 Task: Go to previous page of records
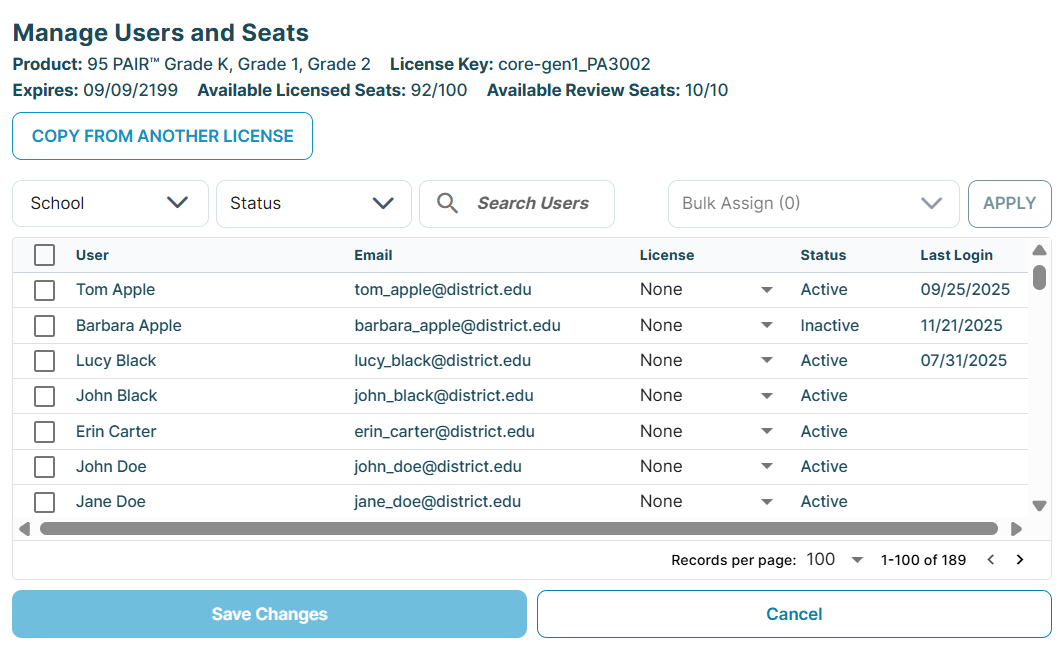pyautogui.click(x=991, y=560)
